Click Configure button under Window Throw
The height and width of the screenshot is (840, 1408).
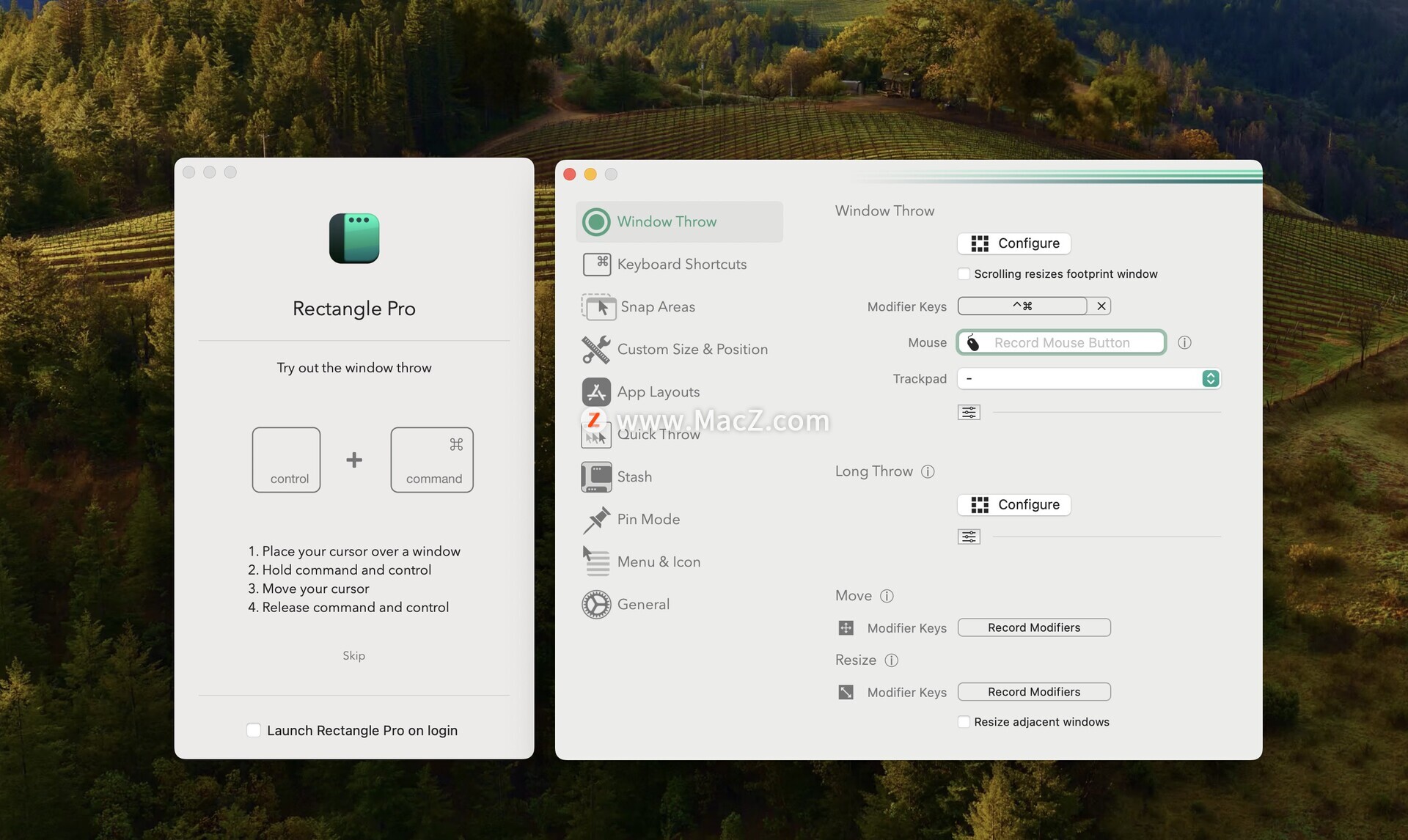coord(1014,243)
